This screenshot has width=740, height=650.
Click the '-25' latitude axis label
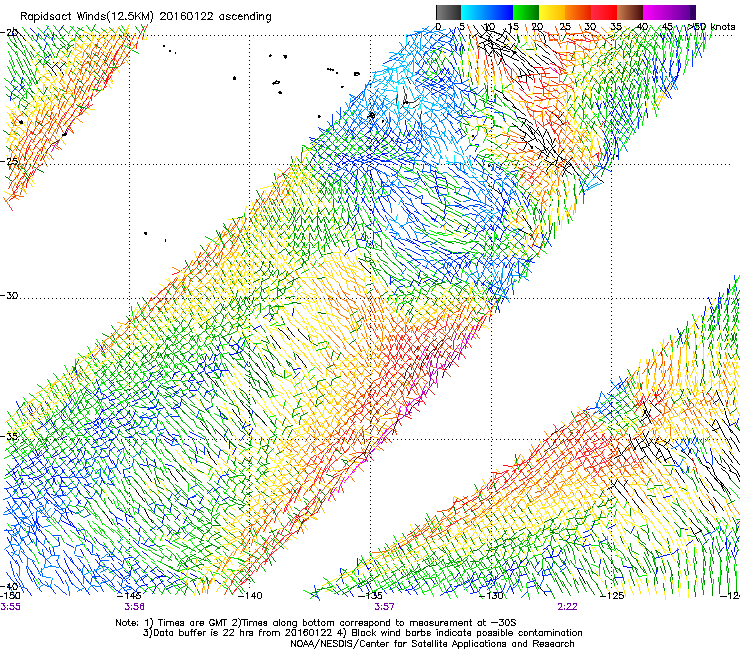9,161
